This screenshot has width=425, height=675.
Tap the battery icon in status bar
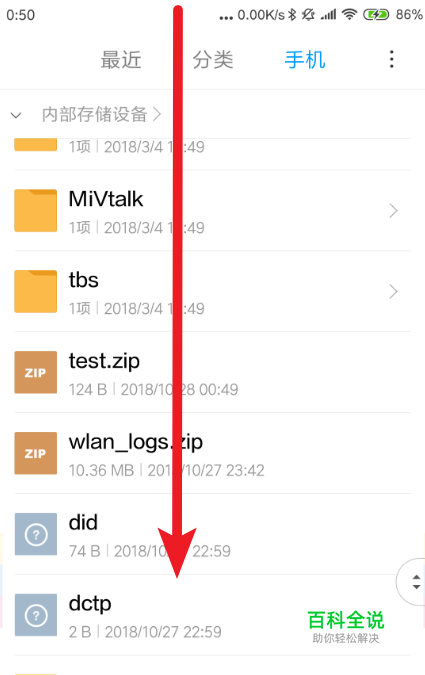pos(376,15)
